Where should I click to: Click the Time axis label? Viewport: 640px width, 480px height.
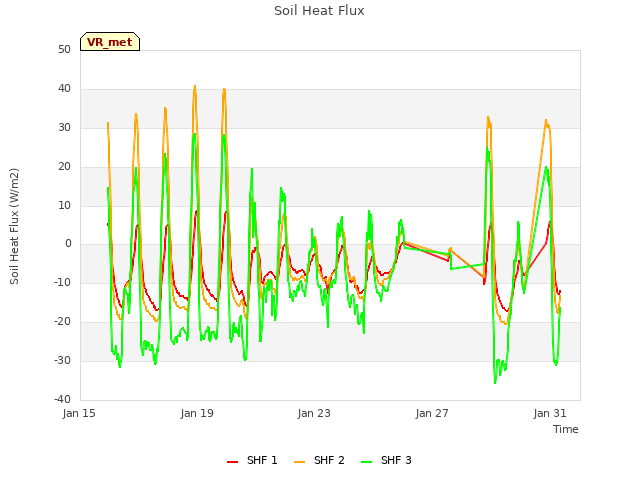[x=566, y=429]
